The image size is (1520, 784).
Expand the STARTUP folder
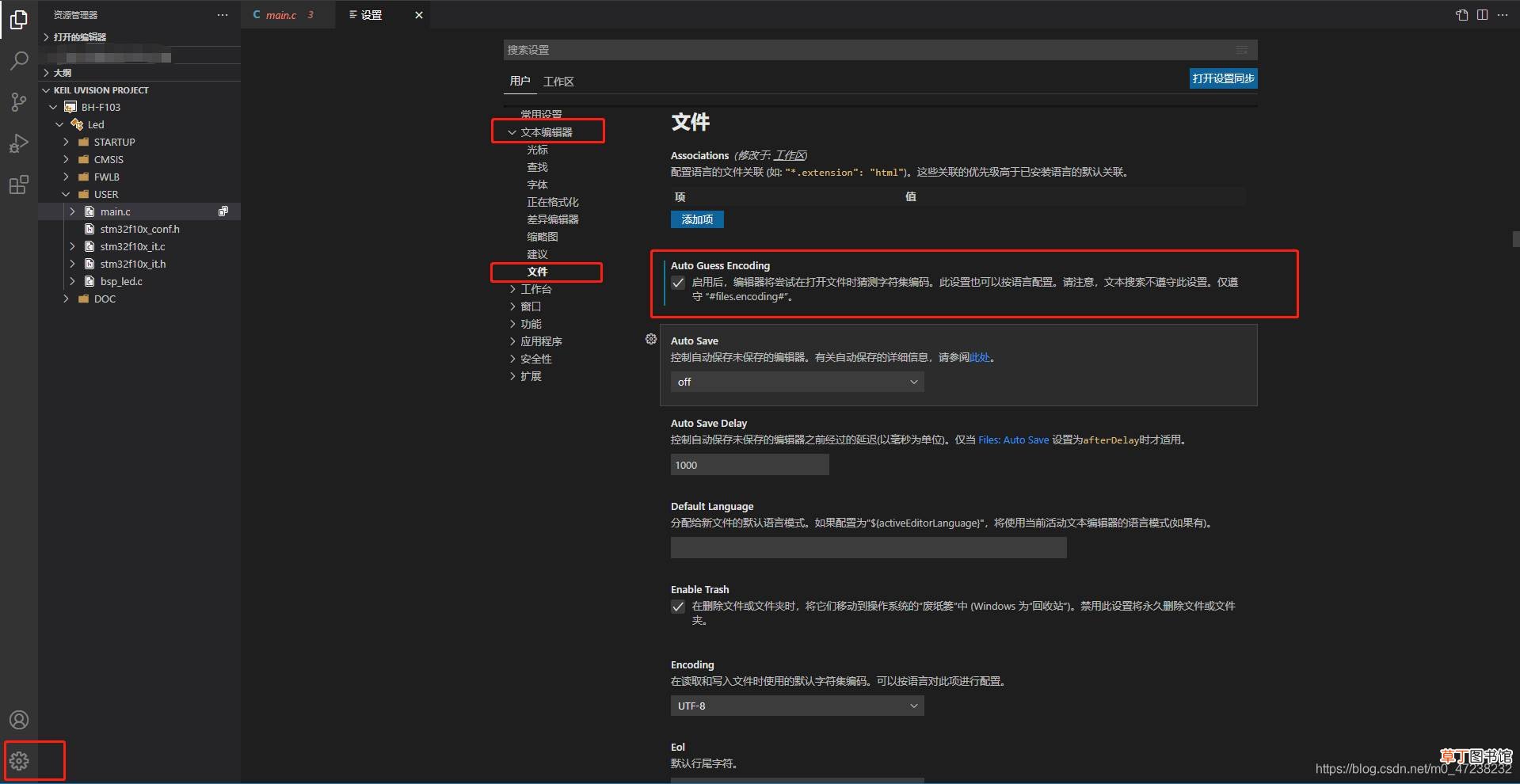[66, 142]
